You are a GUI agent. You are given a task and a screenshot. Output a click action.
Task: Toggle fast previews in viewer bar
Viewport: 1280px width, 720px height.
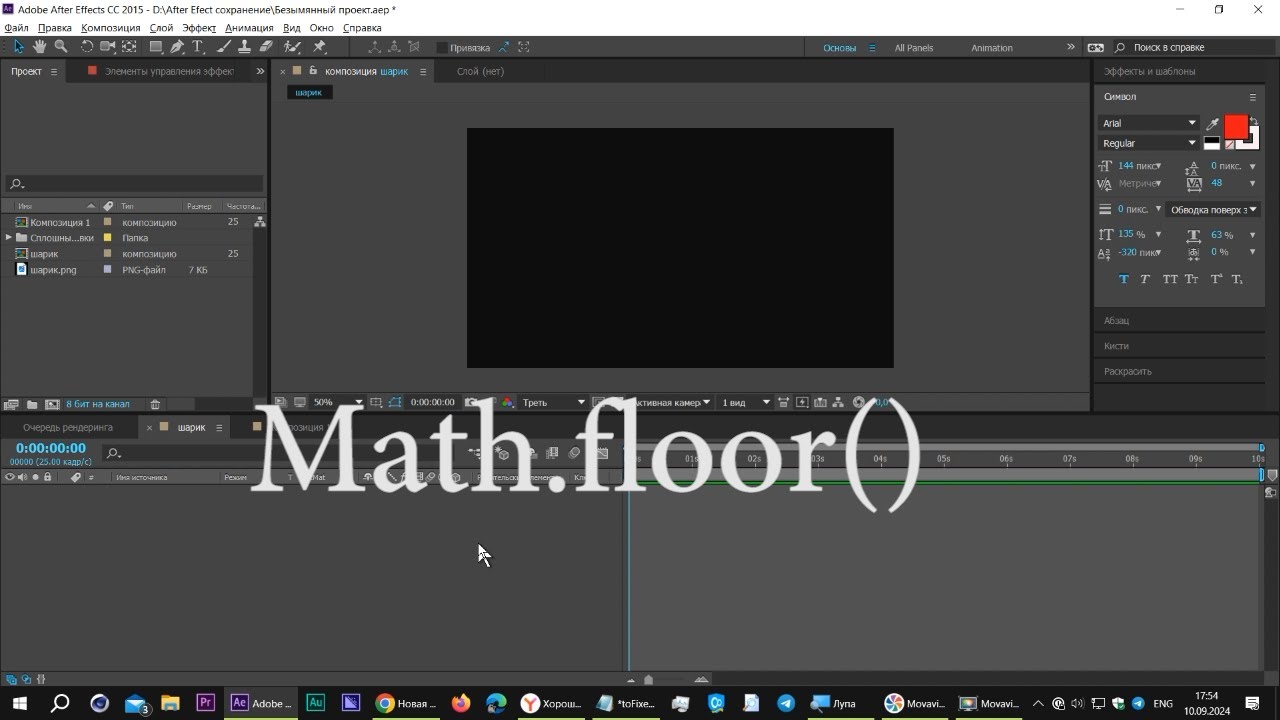802,402
